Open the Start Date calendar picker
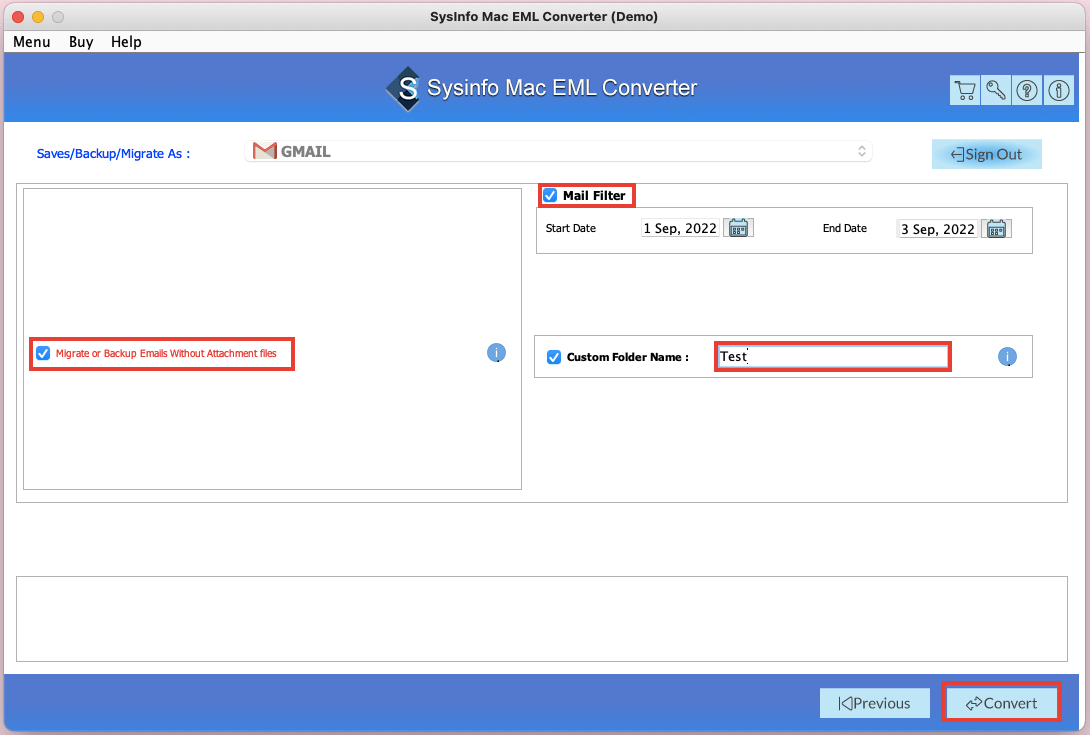 coord(738,228)
